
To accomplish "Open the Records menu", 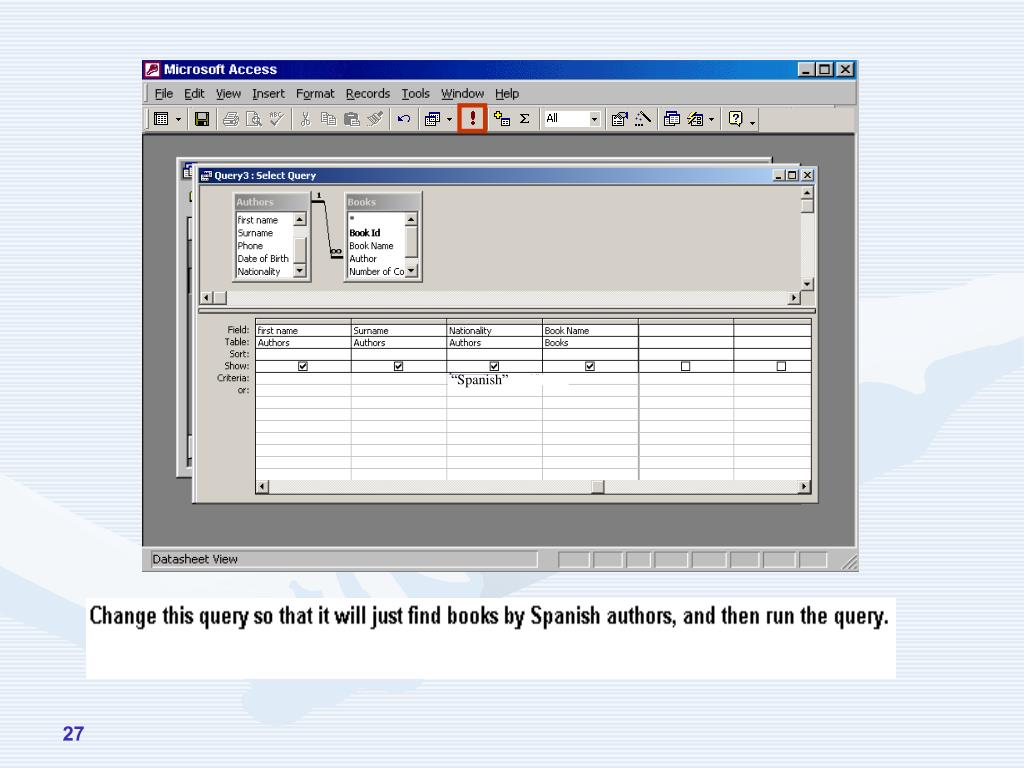I will 368,94.
